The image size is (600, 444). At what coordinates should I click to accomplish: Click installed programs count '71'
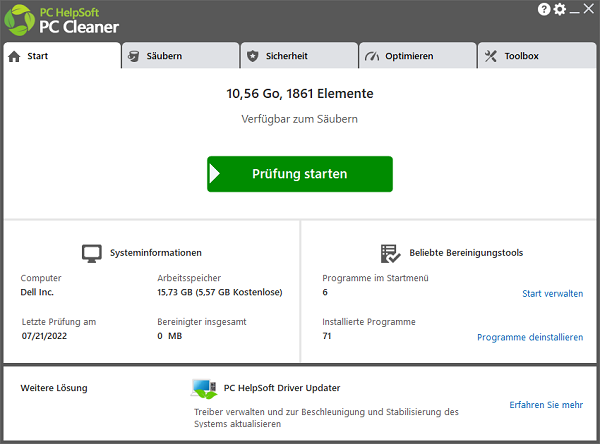(x=327, y=336)
